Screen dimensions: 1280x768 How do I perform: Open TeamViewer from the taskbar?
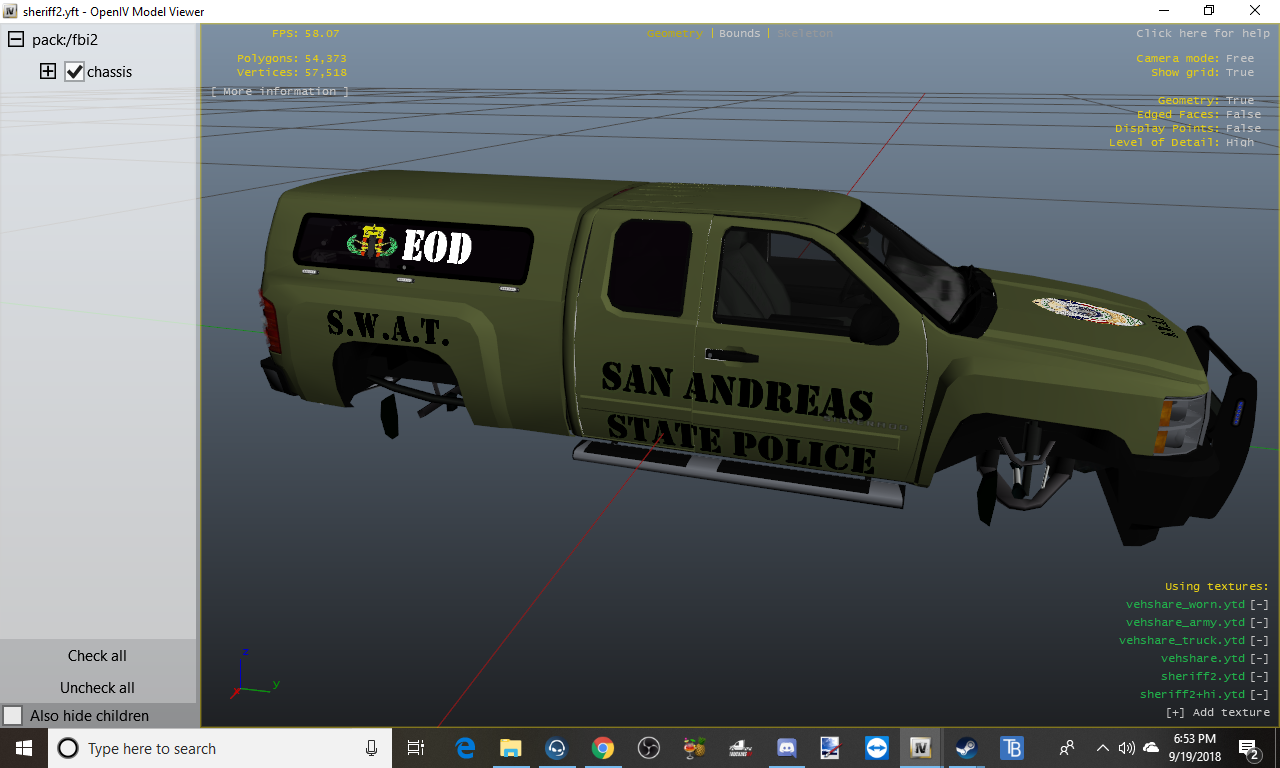tap(876, 748)
